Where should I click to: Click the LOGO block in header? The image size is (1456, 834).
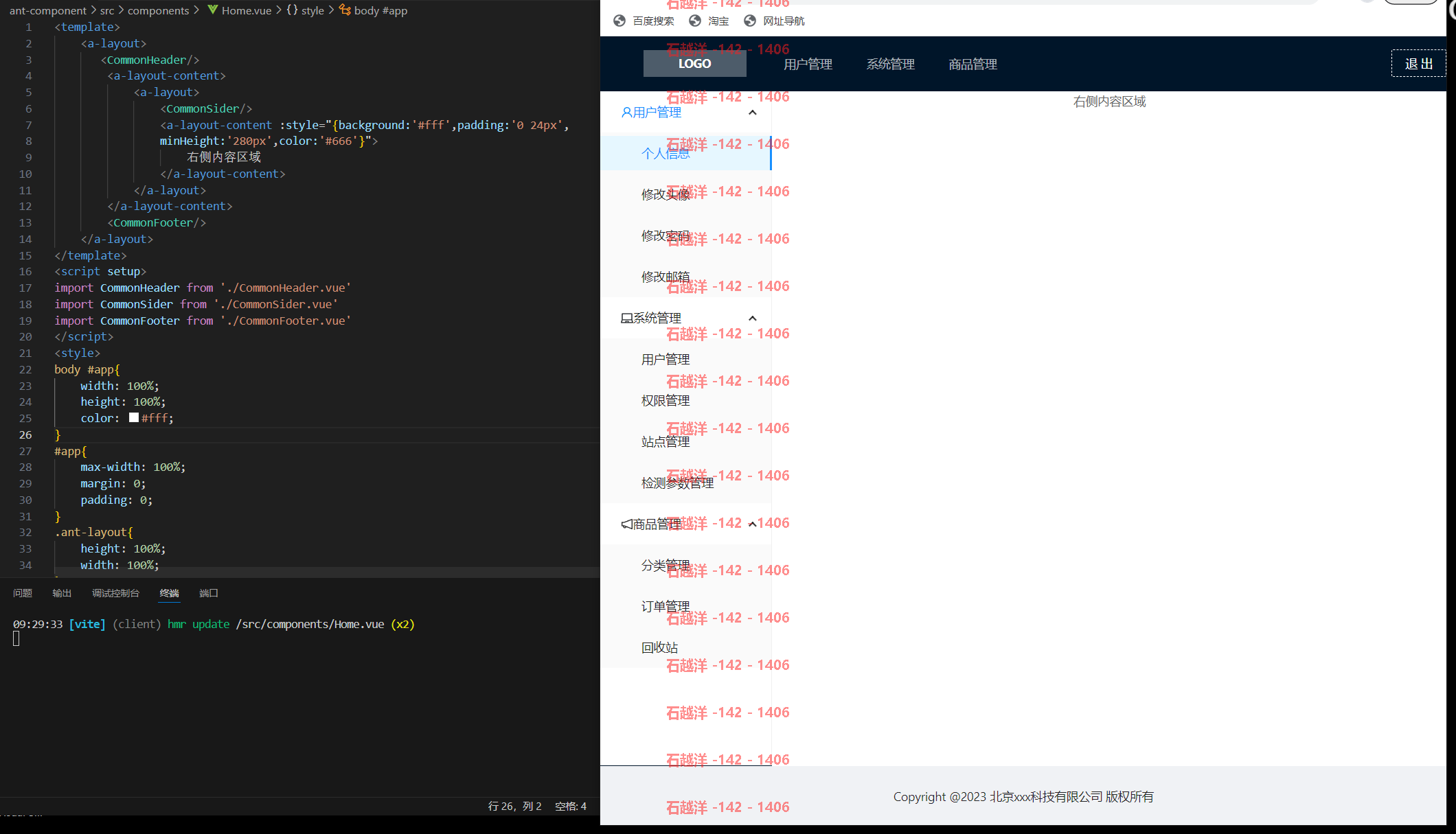[695, 64]
